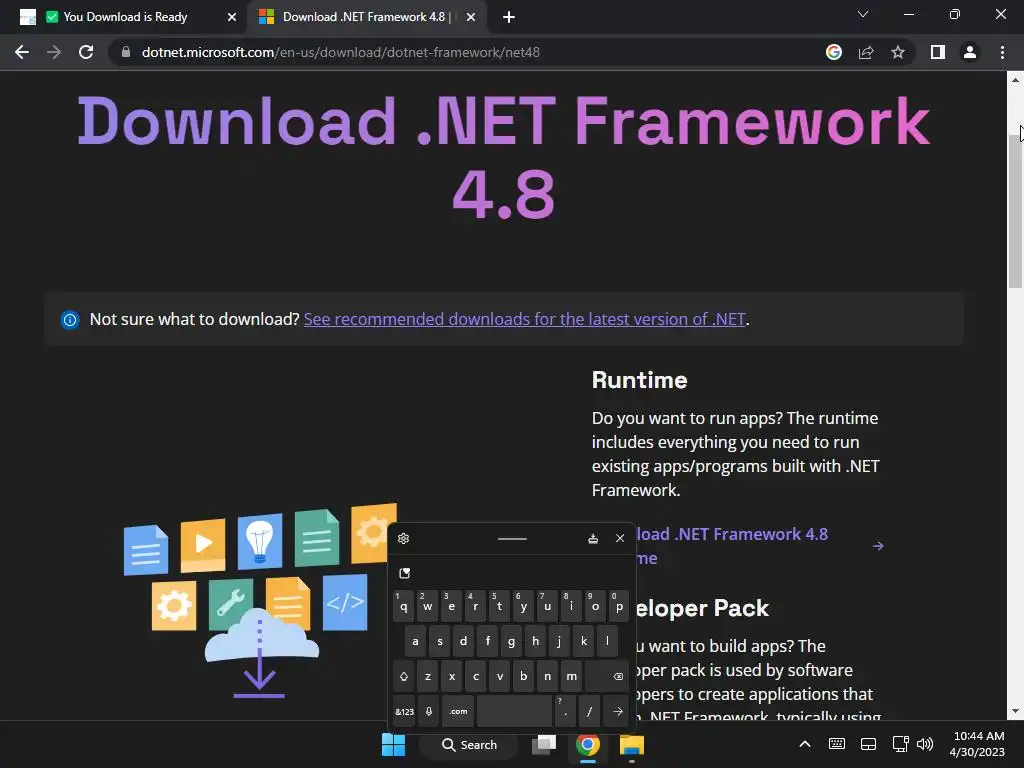Image resolution: width=1024 pixels, height=768 pixels.
Task: Switch to 'You Download is Ready' tab
Action: [125, 17]
